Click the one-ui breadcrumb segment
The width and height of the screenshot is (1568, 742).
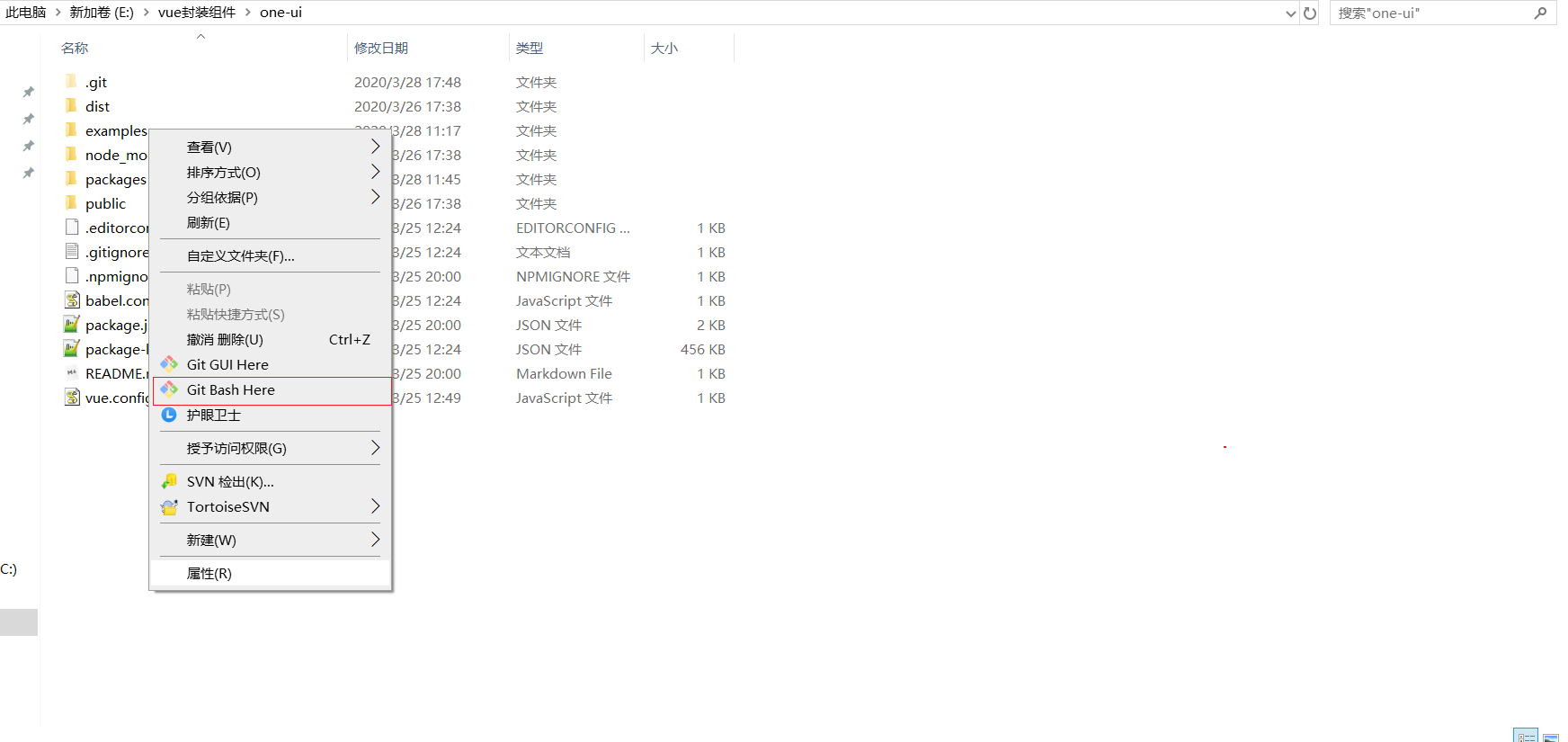[x=281, y=13]
